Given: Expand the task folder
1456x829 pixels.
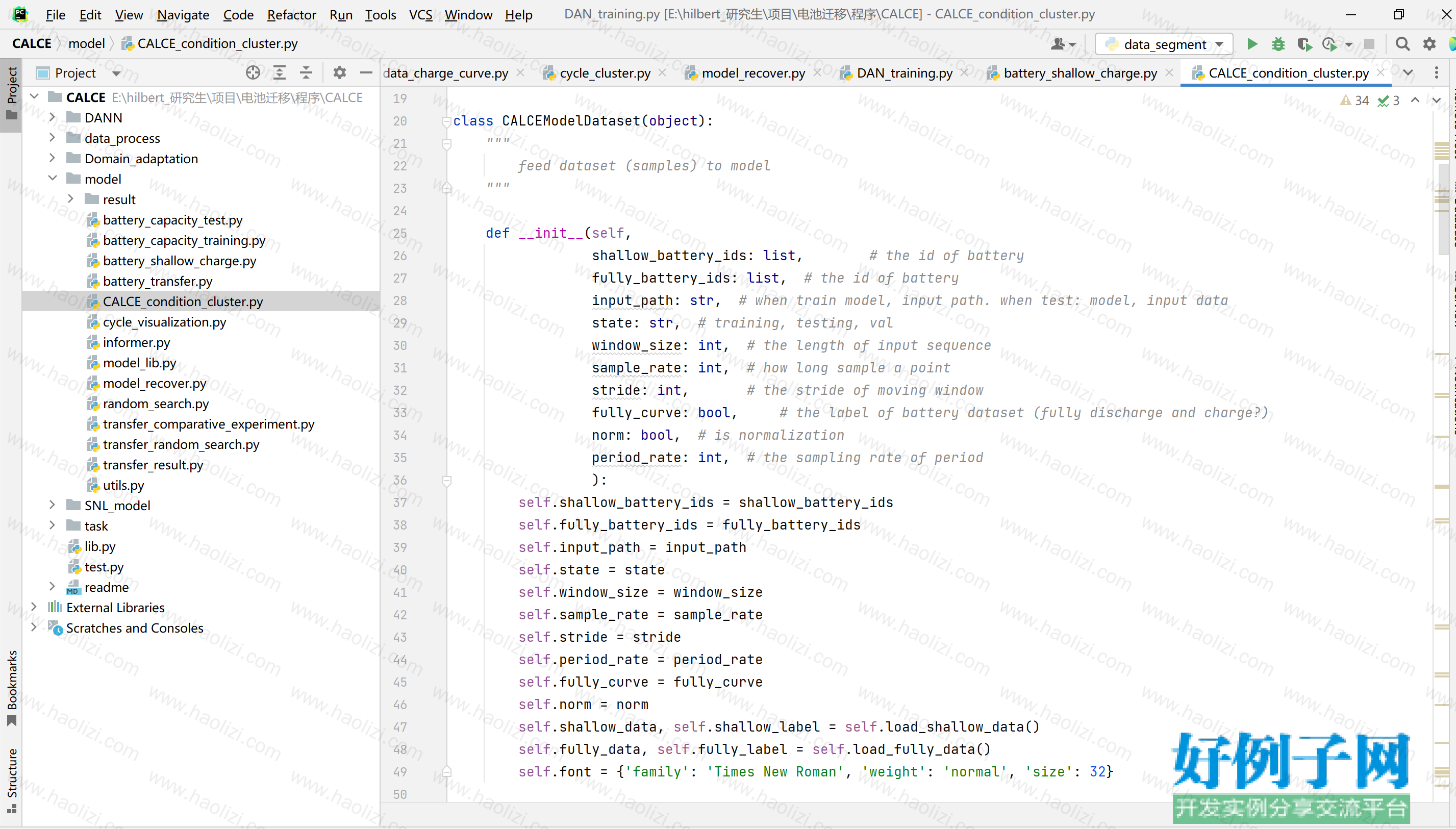Looking at the screenshot, I should (x=53, y=525).
